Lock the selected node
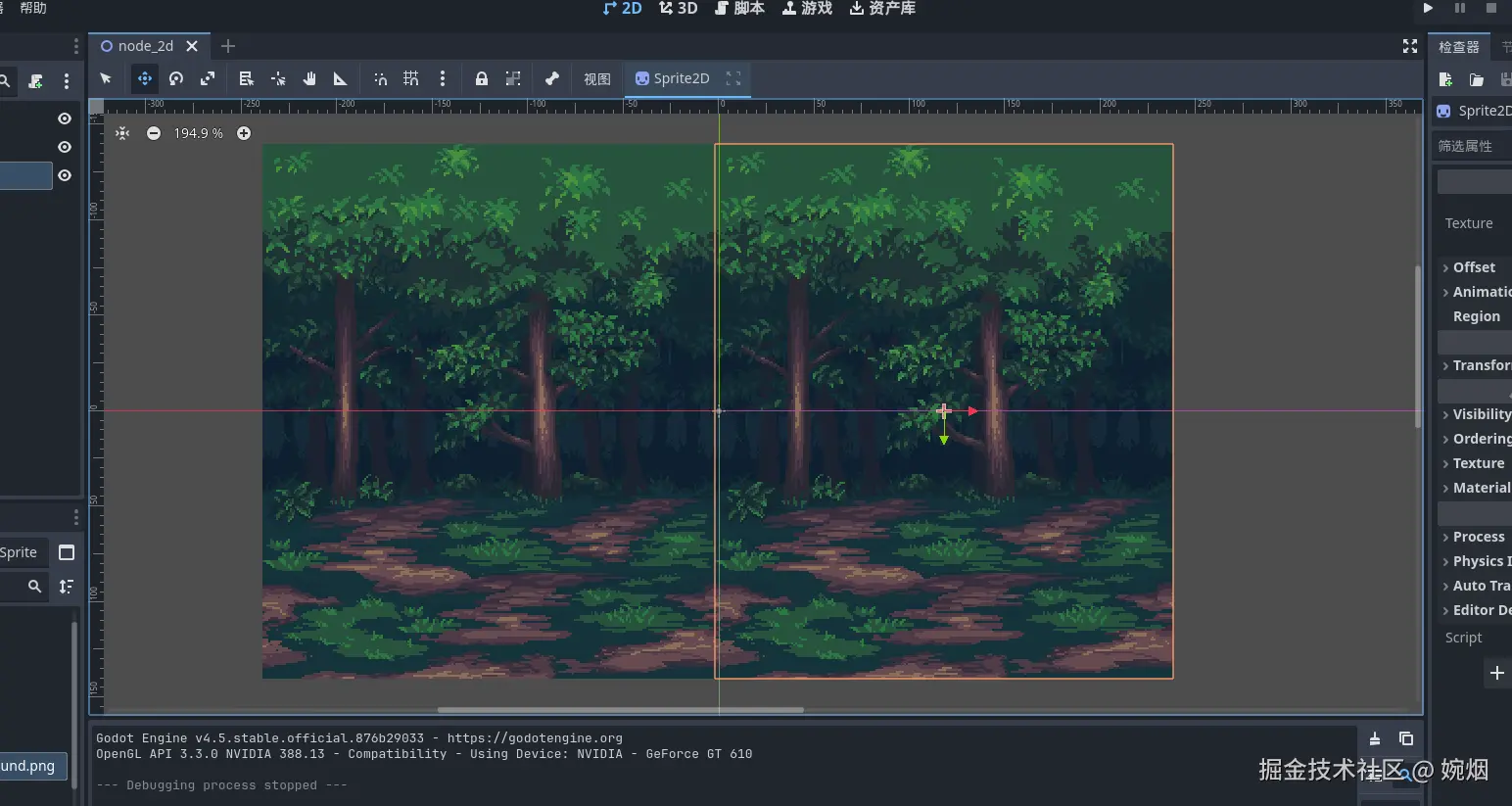 pyautogui.click(x=482, y=78)
